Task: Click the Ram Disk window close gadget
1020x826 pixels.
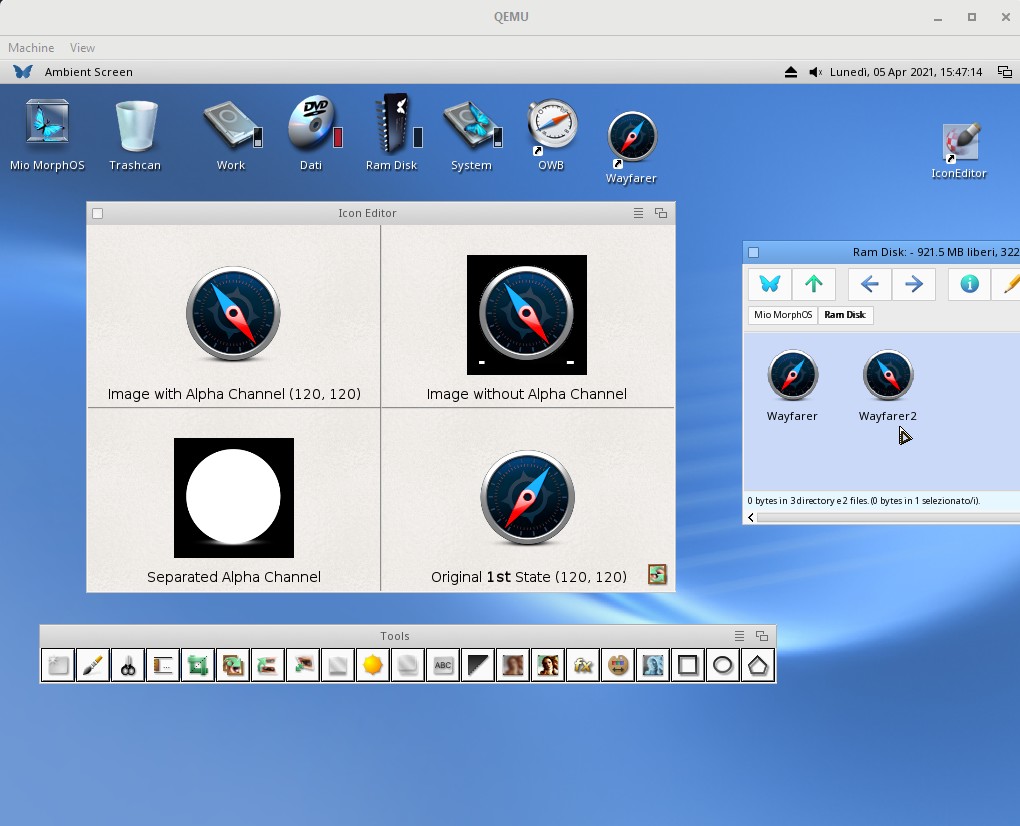Action: pyautogui.click(x=754, y=253)
